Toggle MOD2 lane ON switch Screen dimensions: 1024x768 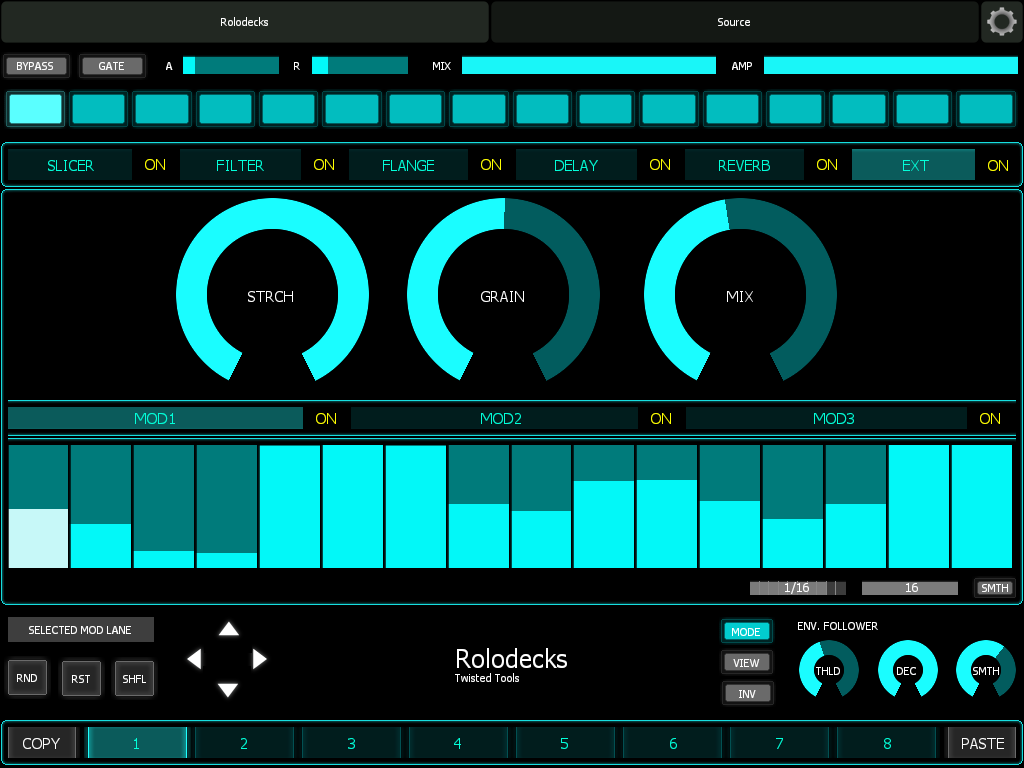tap(661, 419)
